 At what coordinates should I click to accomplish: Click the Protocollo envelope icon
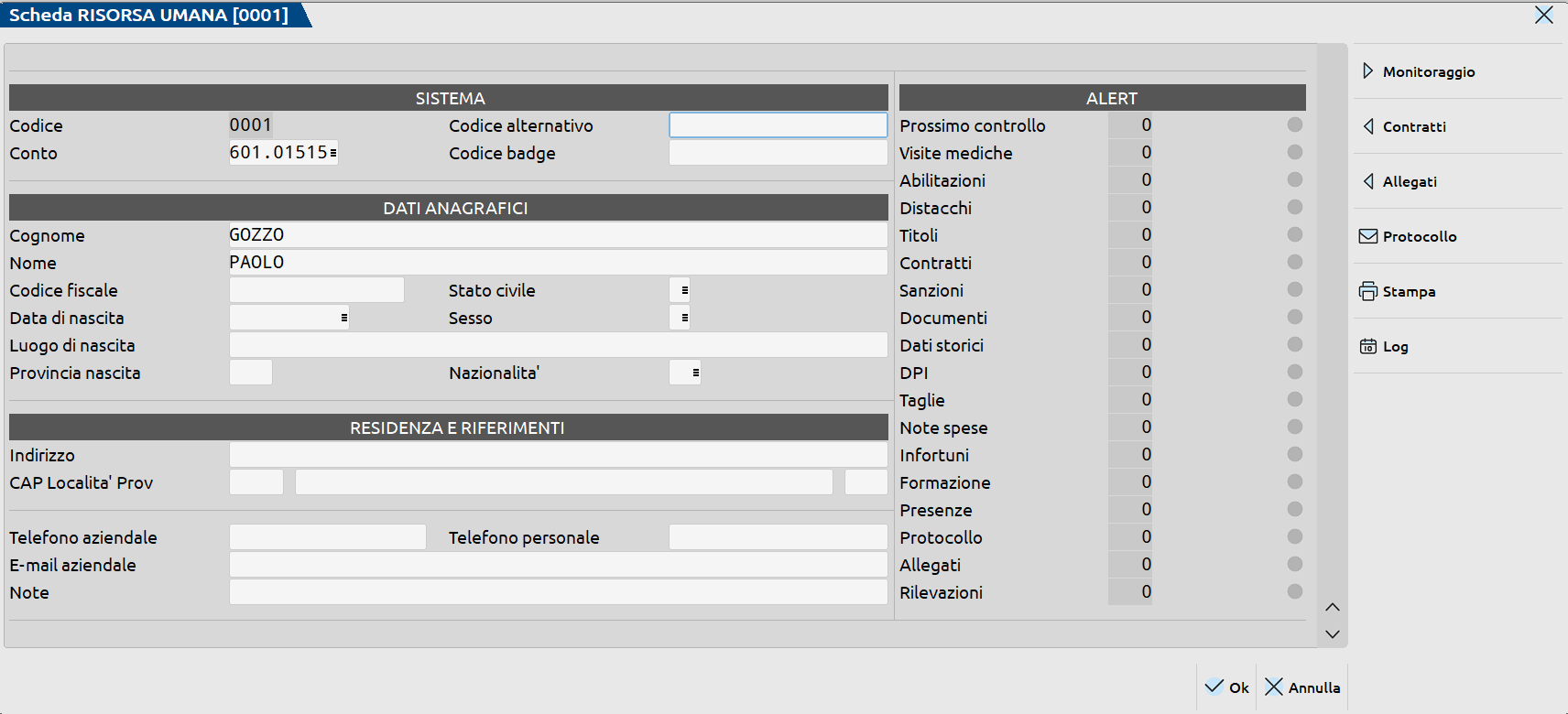1367,236
